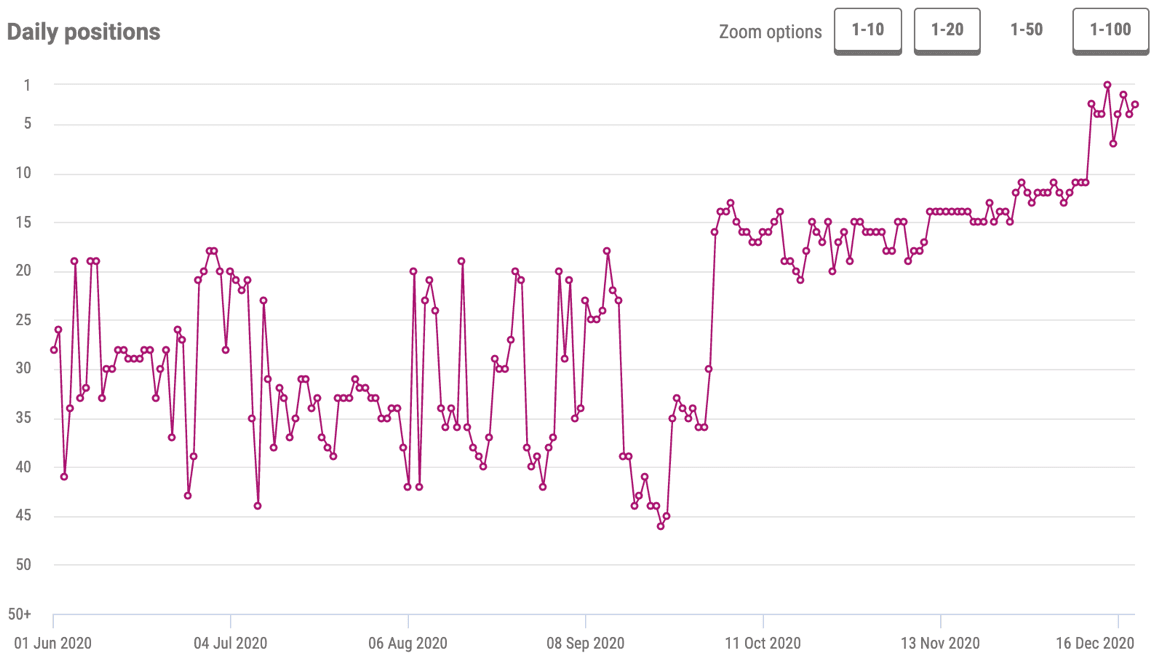Click the last data point on the line
Image resolution: width=1154 pixels, height=663 pixels.
click(x=1135, y=104)
